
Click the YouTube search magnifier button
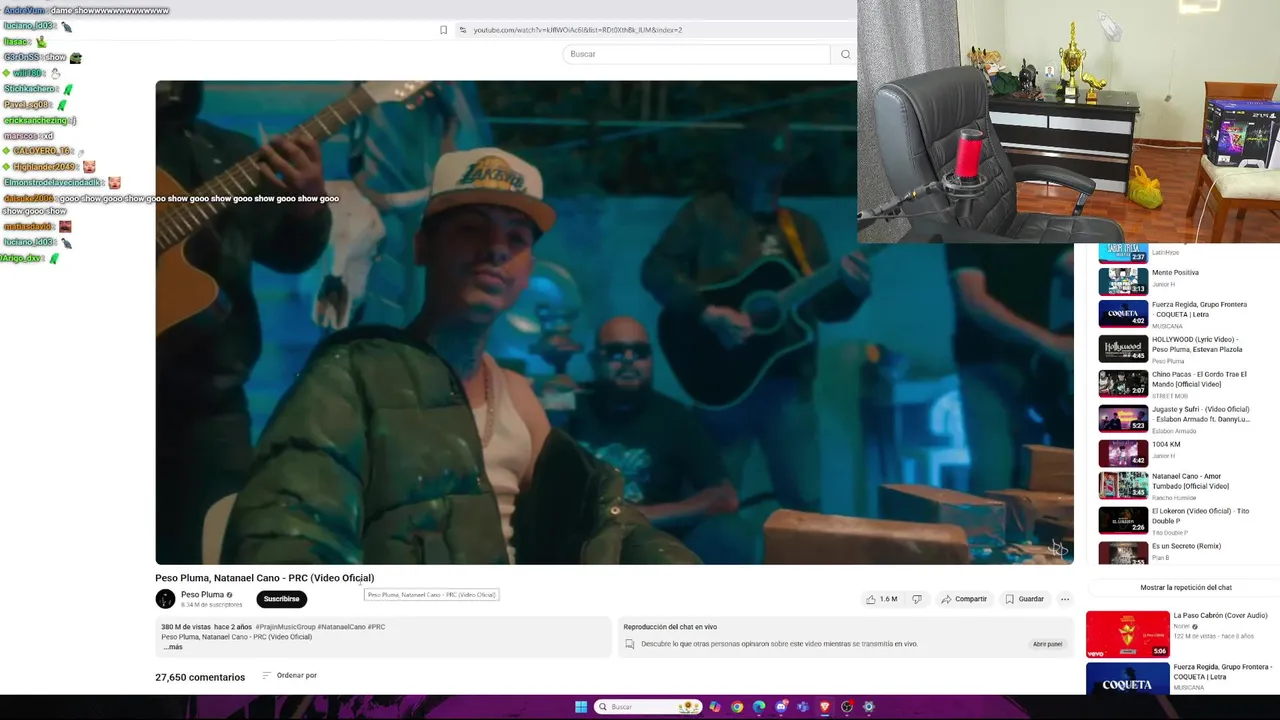pos(845,54)
